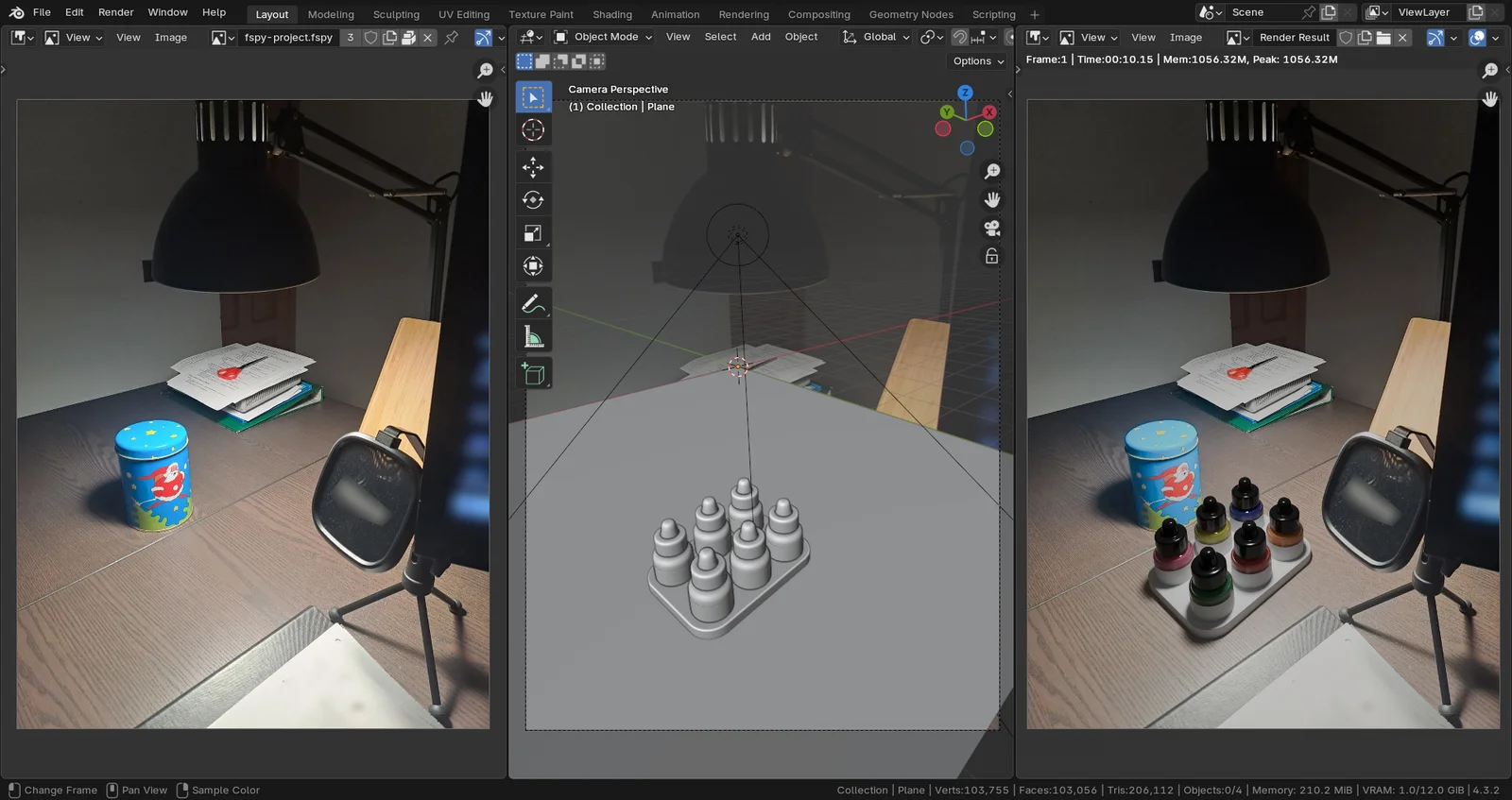Toggle fake user shield for fspy-project.fspy
1512x800 pixels.
[x=370, y=38]
